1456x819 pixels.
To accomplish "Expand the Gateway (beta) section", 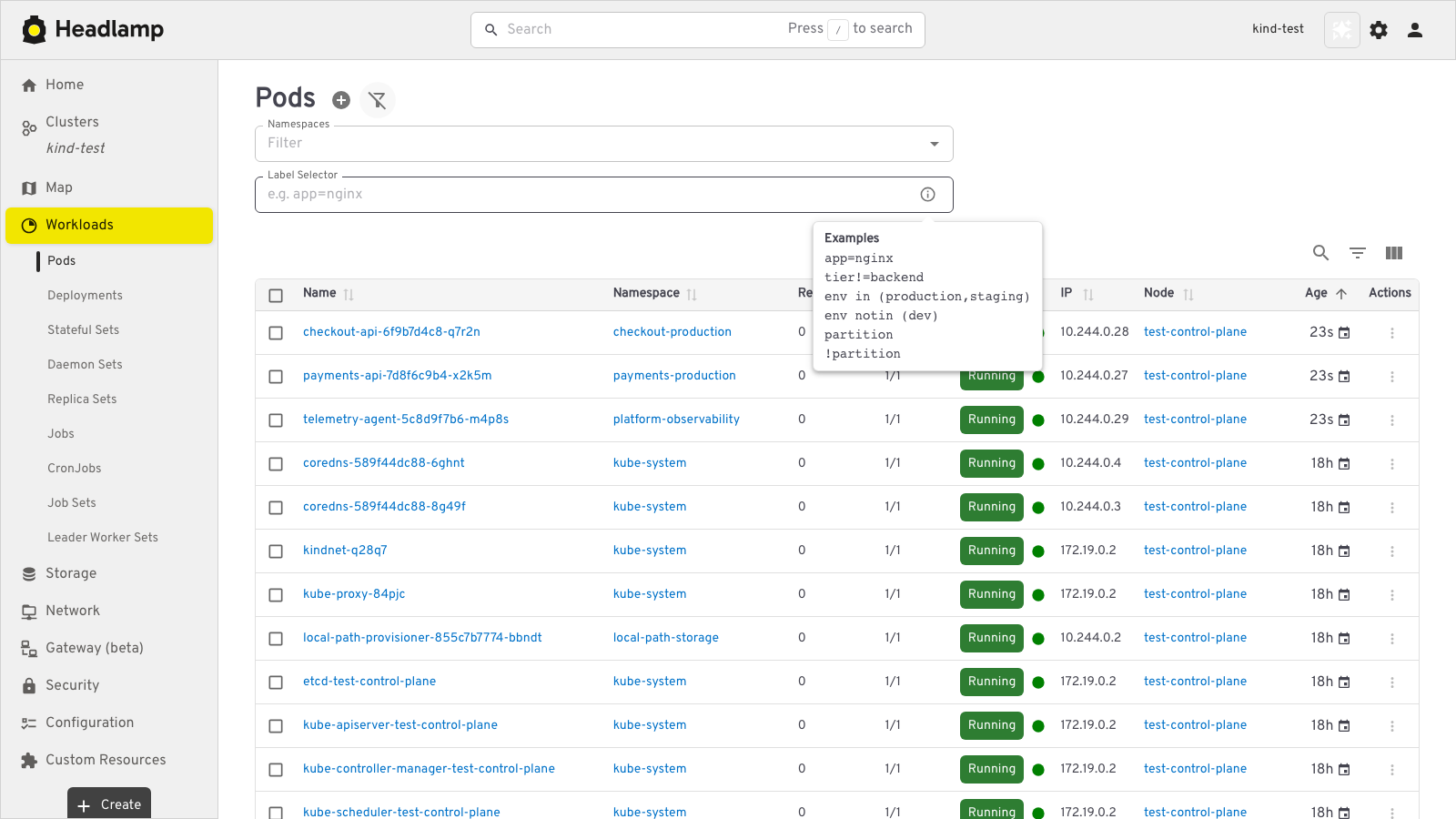I will click(x=109, y=648).
